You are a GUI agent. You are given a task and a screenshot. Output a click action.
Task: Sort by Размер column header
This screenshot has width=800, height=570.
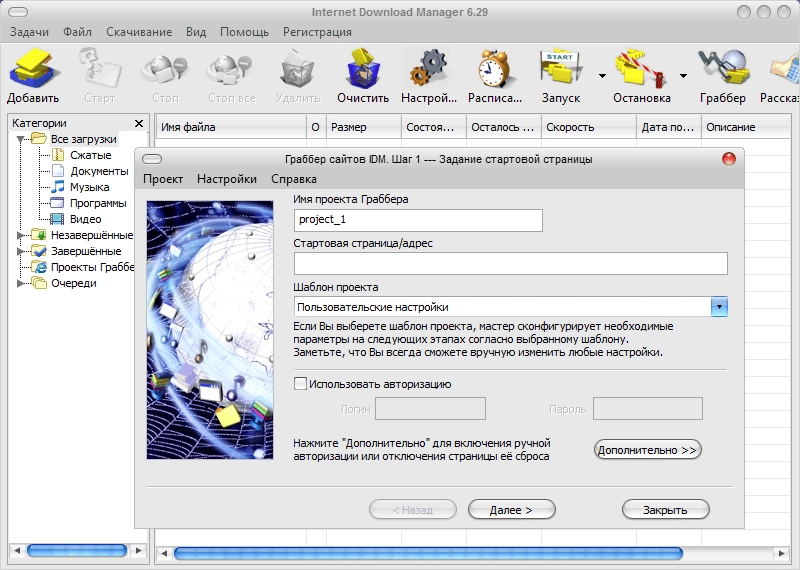364,127
